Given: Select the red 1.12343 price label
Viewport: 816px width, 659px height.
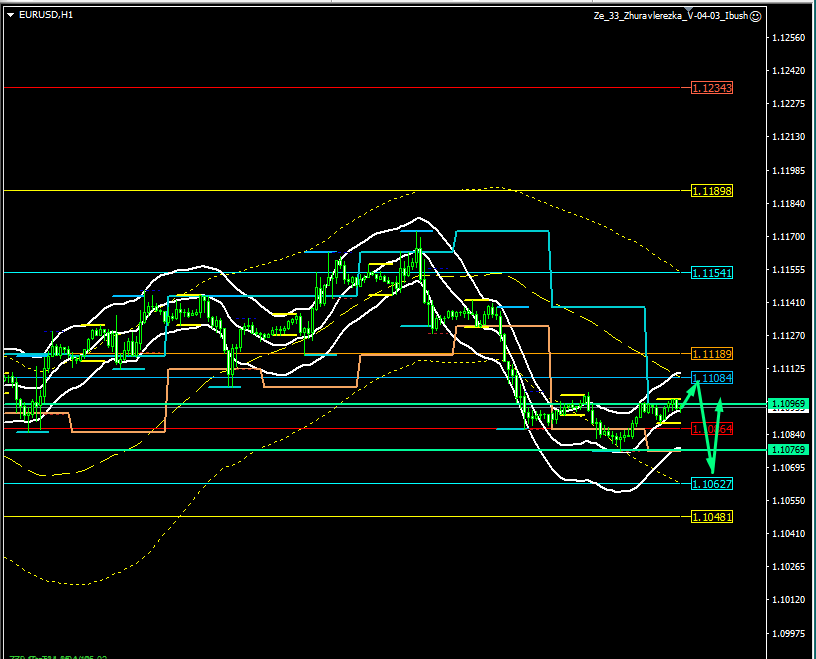Looking at the screenshot, I should tap(712, 88).
